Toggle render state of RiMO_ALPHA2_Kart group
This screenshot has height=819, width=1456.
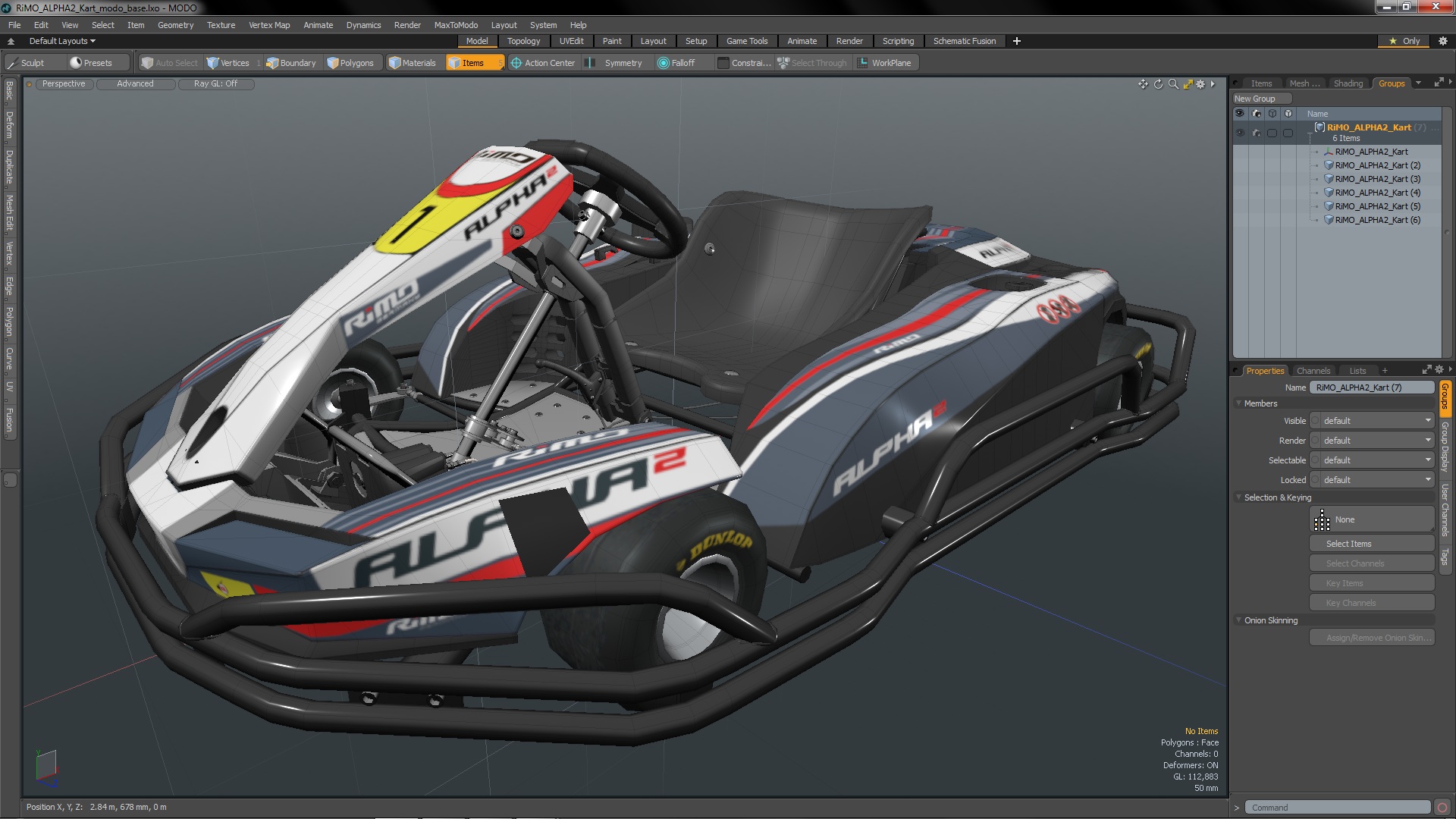(x=1257, y=133)
